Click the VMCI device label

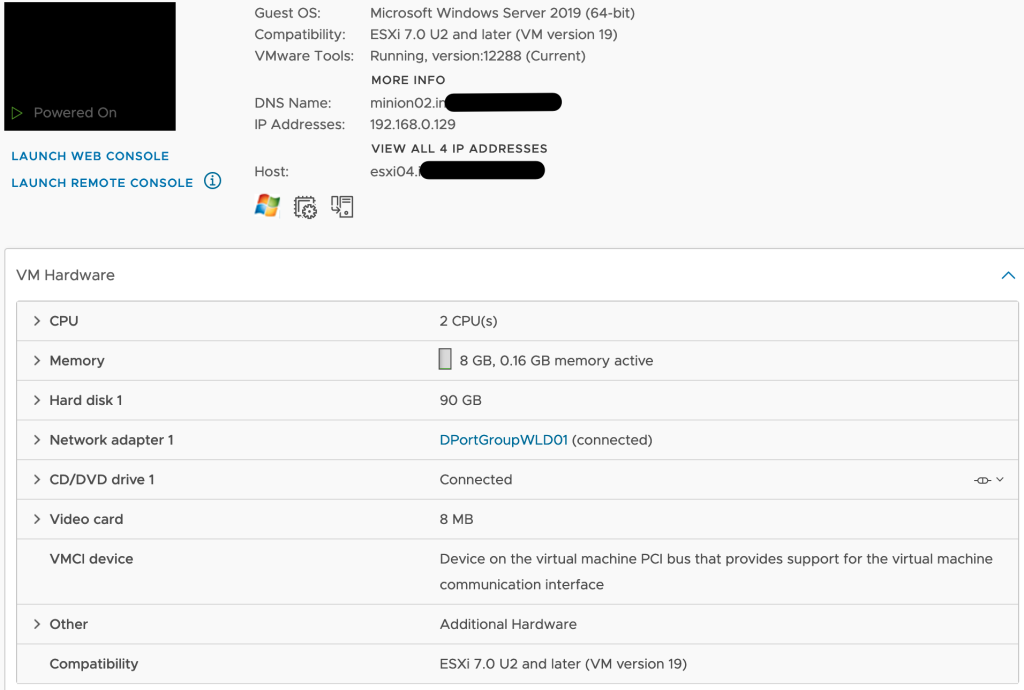click(91, 559)
